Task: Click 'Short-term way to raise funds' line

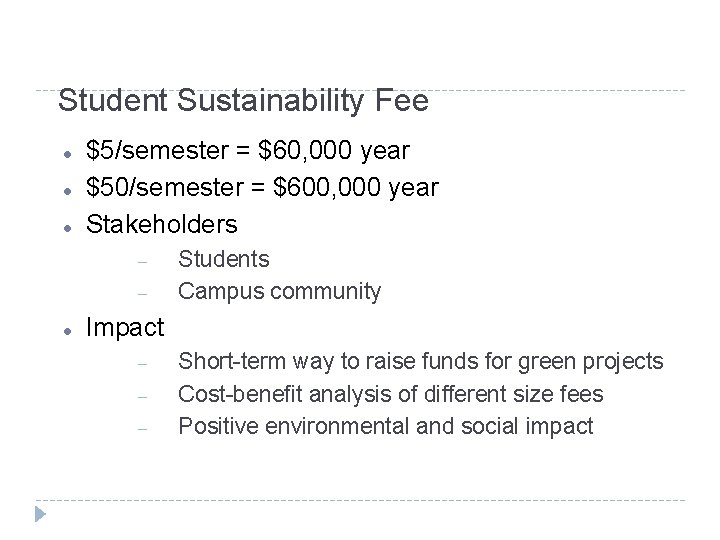Action: (420, 362)
